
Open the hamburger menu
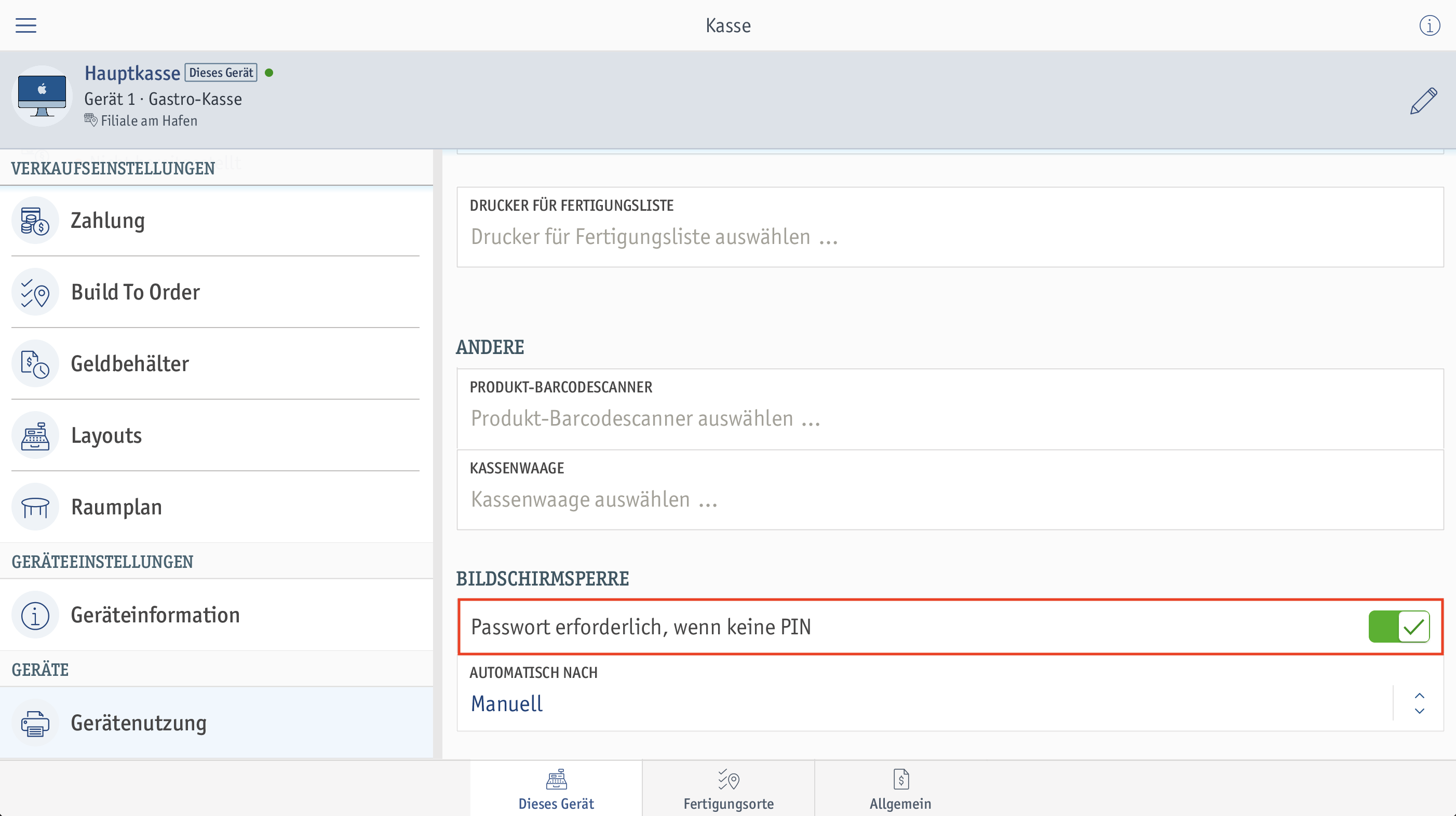point(25,25)
